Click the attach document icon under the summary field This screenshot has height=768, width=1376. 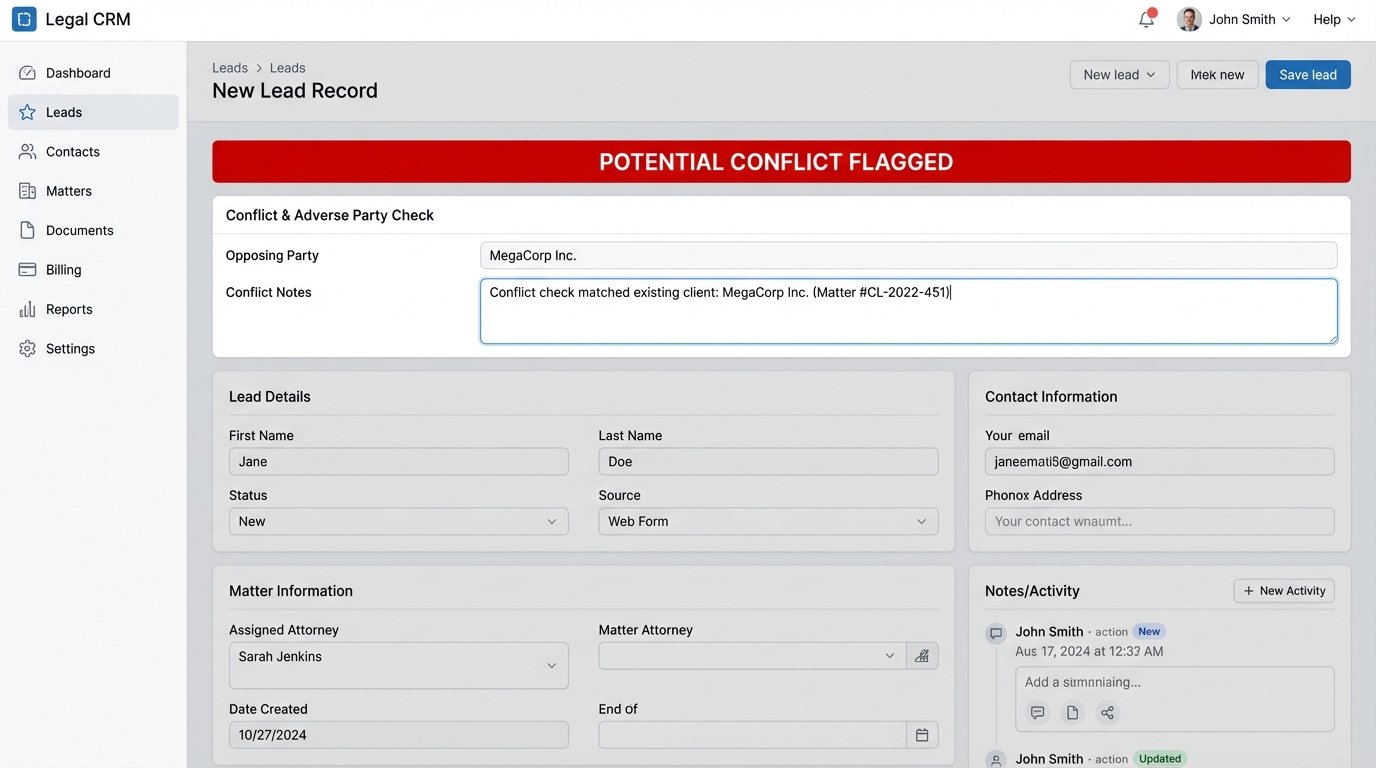(x=1072, y=712)
